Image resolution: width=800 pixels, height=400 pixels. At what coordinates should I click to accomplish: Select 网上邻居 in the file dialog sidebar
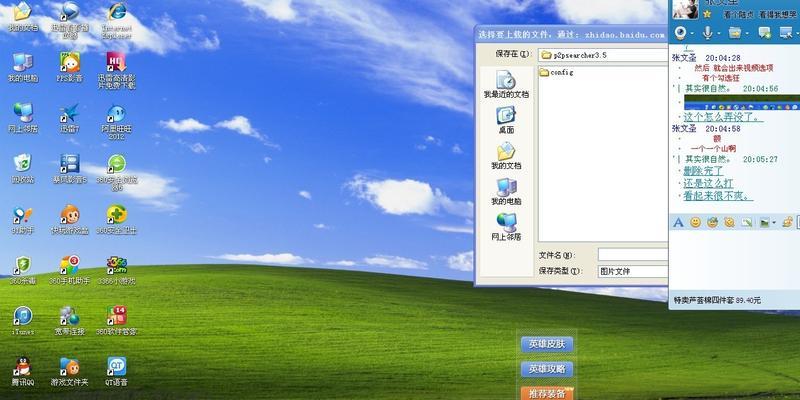(506, 227)
